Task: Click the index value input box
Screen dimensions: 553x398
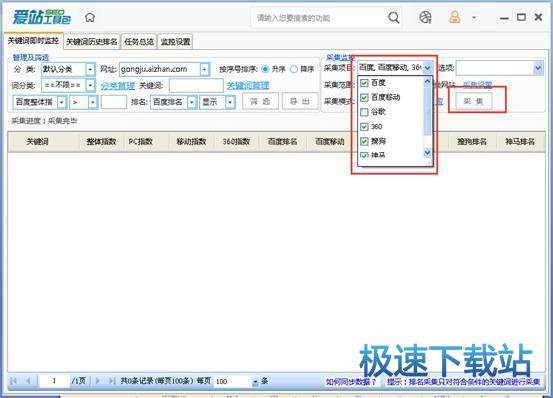Action: [x=114, y=102]
